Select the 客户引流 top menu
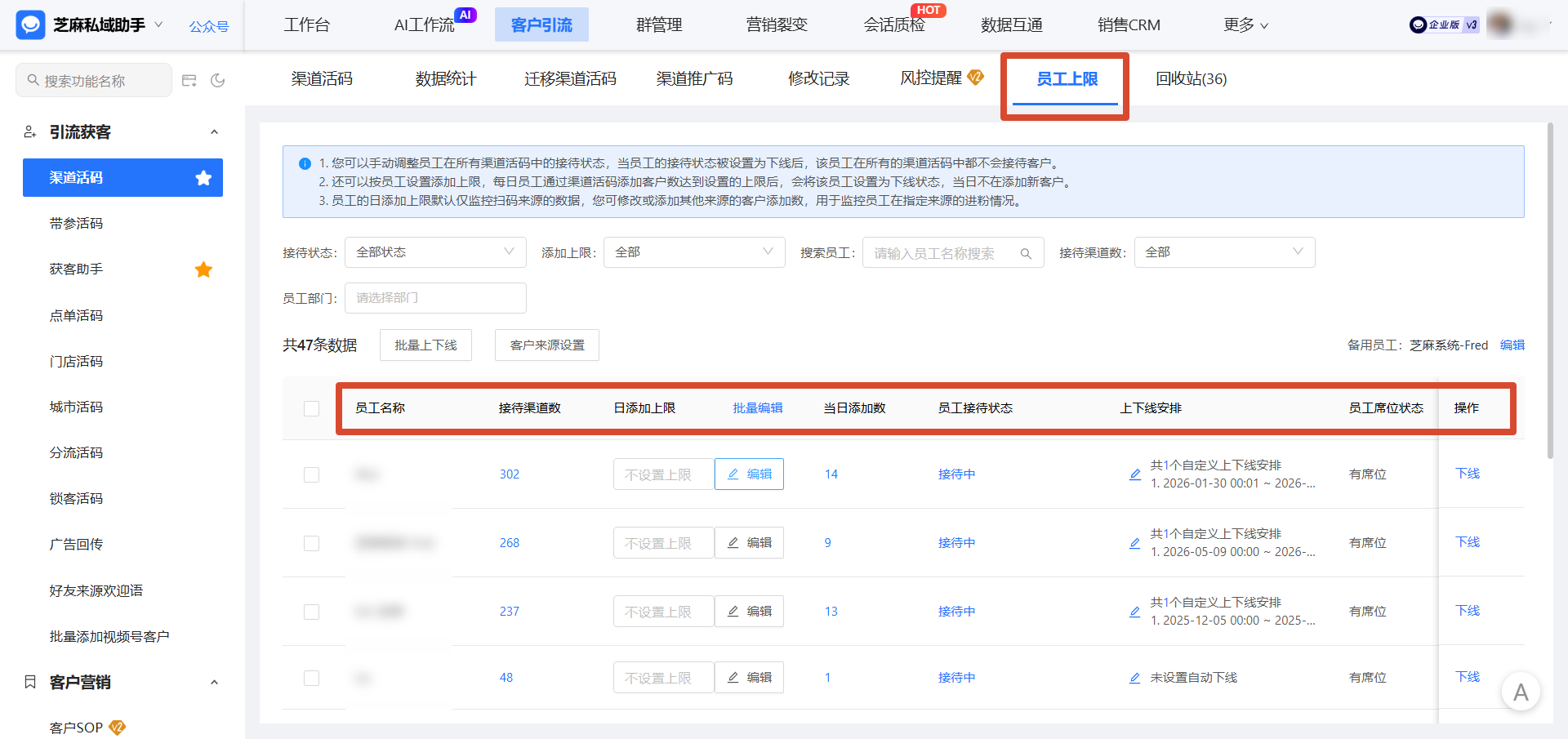This screenshot has width=1568, height=739. click(x=541, y=25)
